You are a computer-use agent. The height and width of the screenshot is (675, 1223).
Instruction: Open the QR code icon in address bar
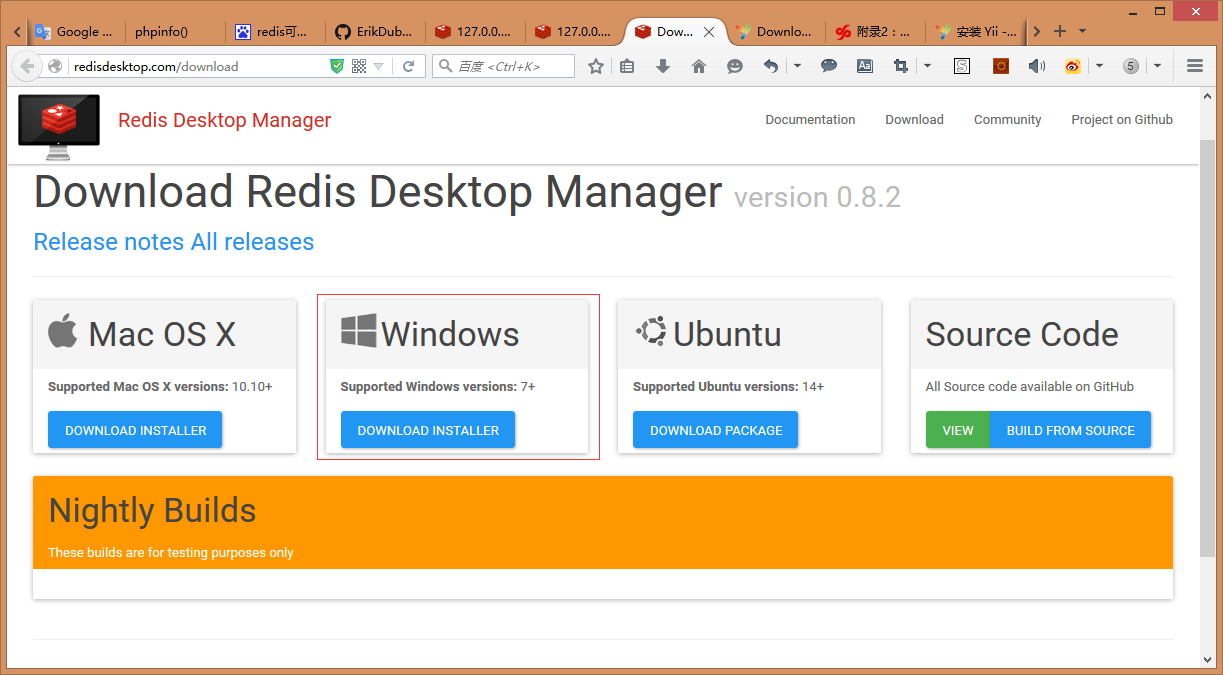(359, 66)
